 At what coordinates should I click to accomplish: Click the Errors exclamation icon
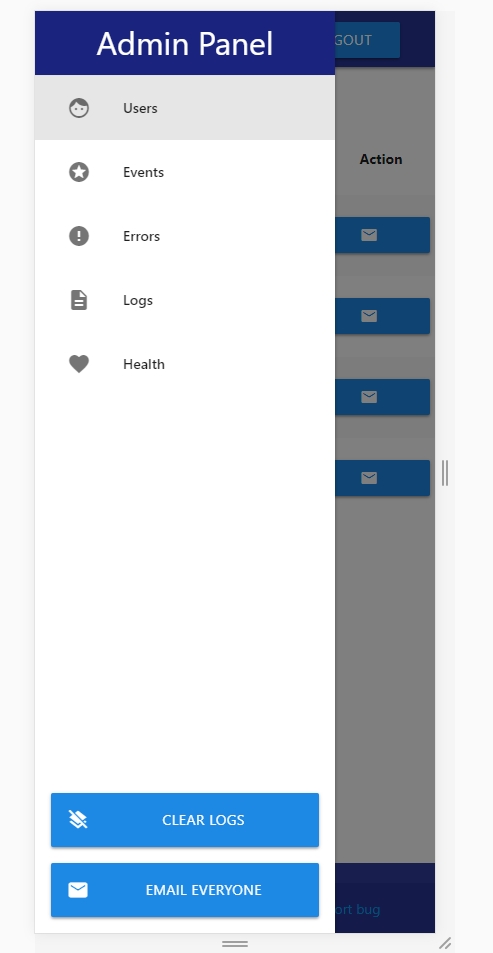pos(78,236)
